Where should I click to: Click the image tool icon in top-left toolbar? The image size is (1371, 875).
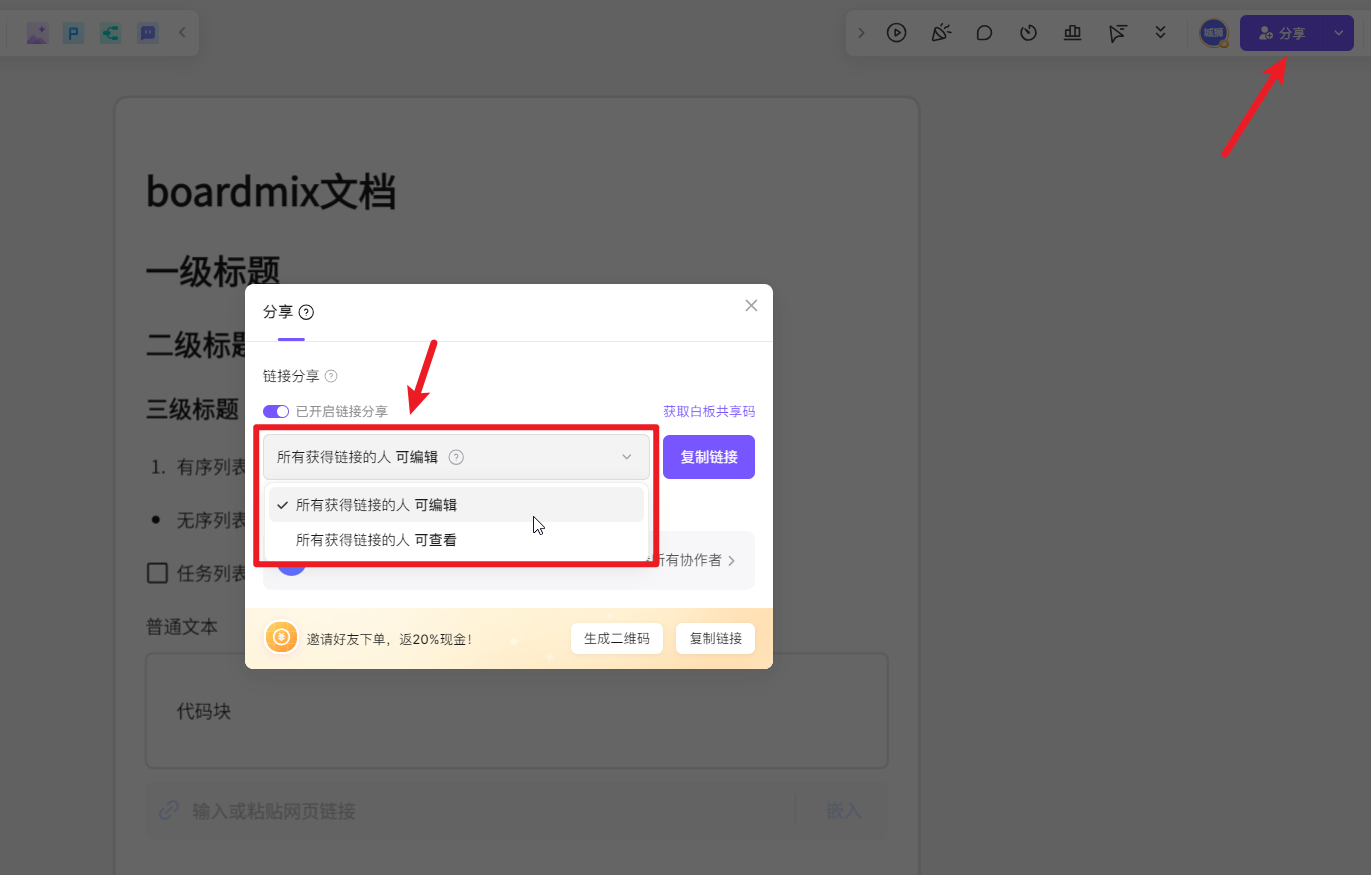pyautogui.click(x=37, y=33)
